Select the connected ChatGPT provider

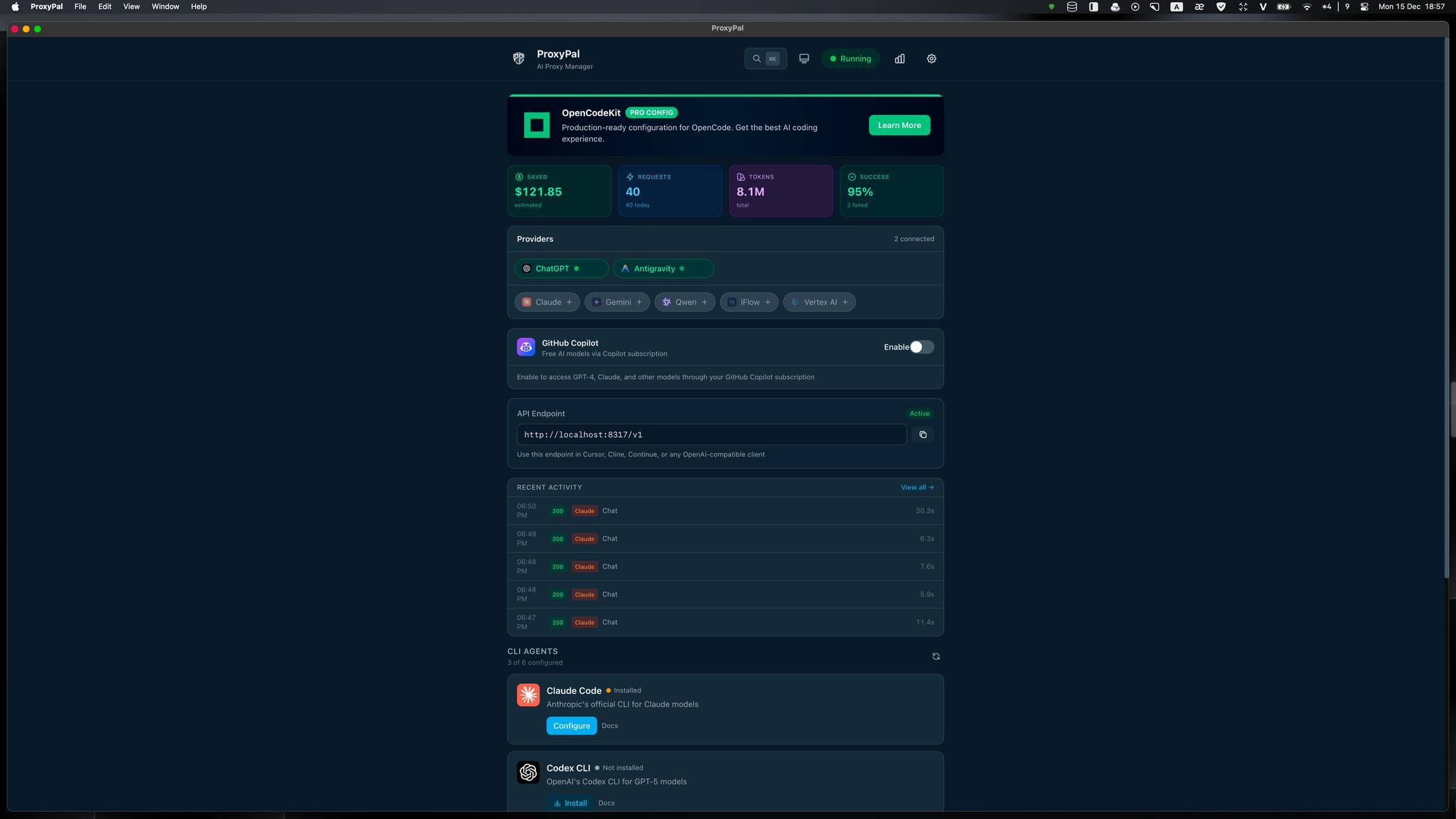pyautogui.click(x=561, y=269)
